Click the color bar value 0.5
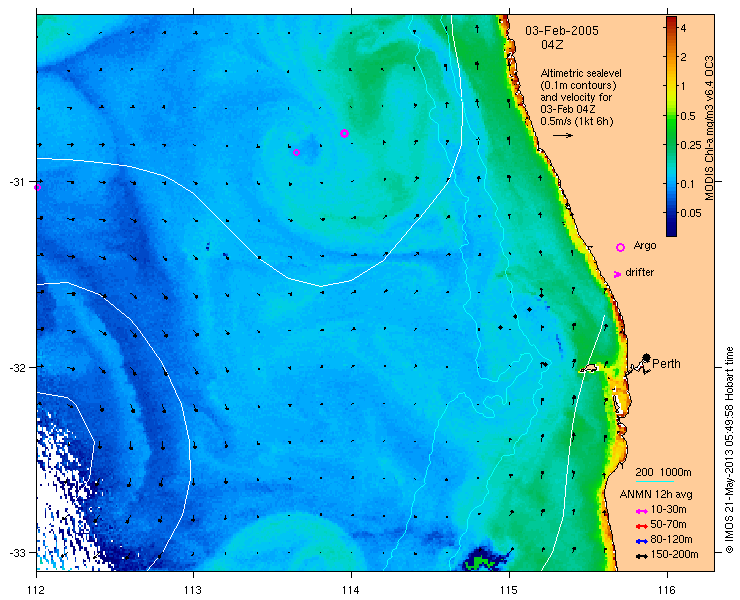The width and height of the screenshot is (740, 600). tap(688, 116)
